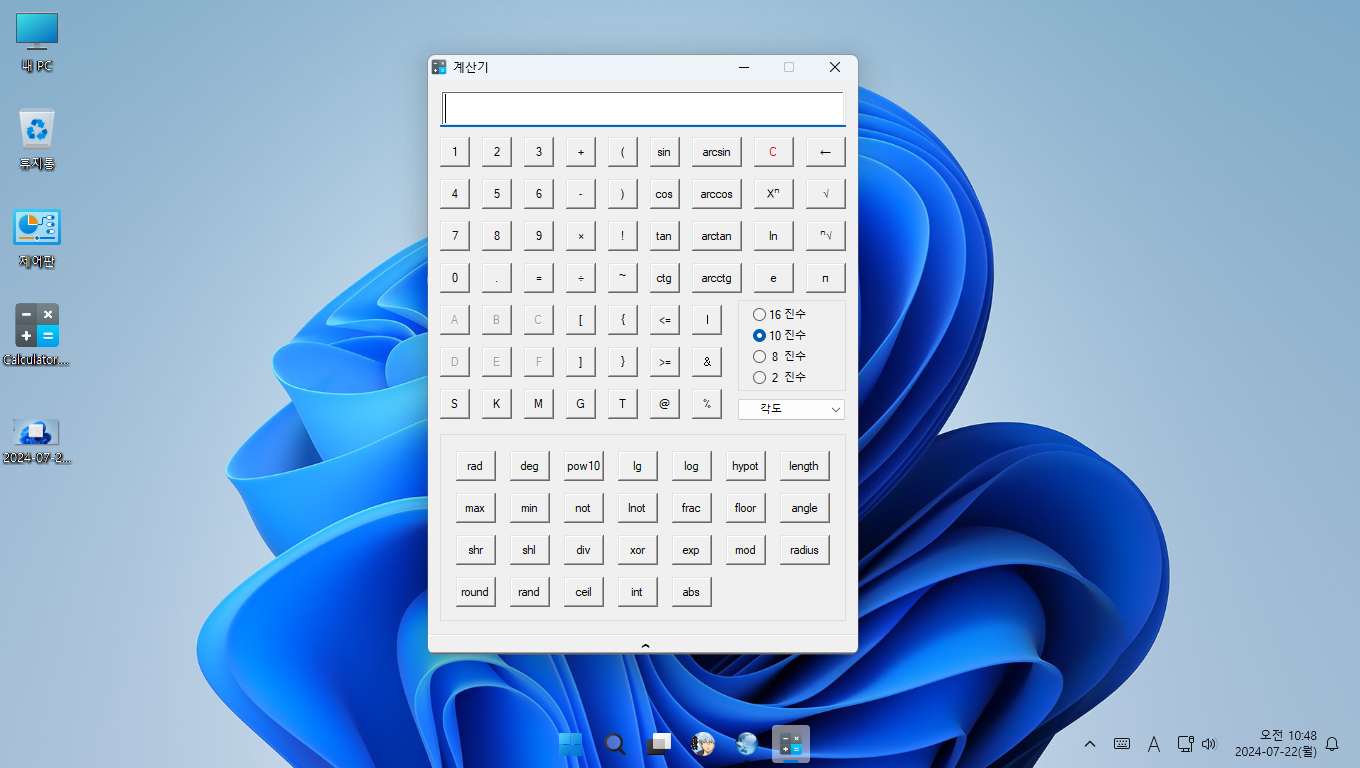
Task: Click the K suffix button
Action: (496, 404)
